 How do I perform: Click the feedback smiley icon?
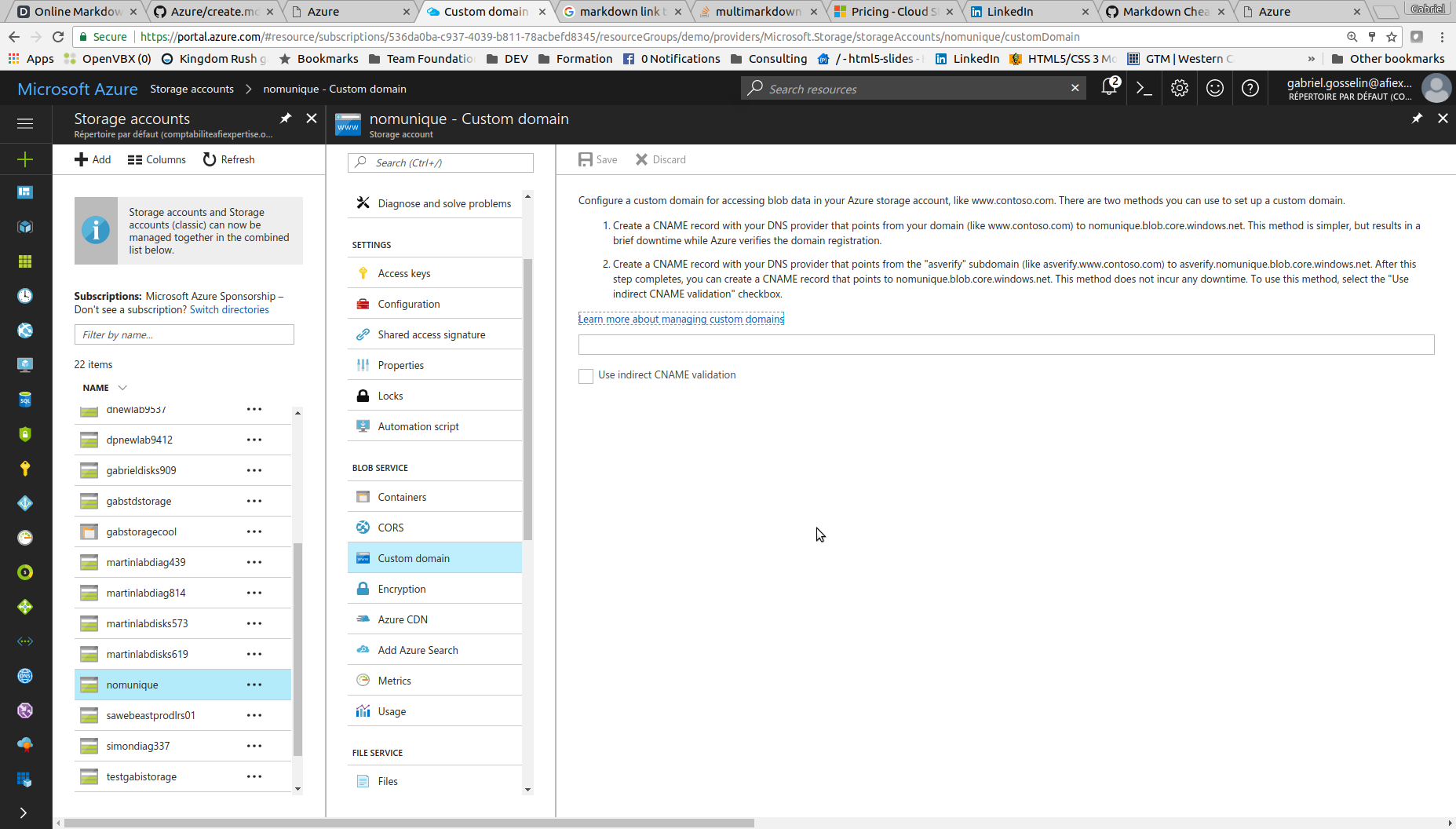coord(1214,89)
